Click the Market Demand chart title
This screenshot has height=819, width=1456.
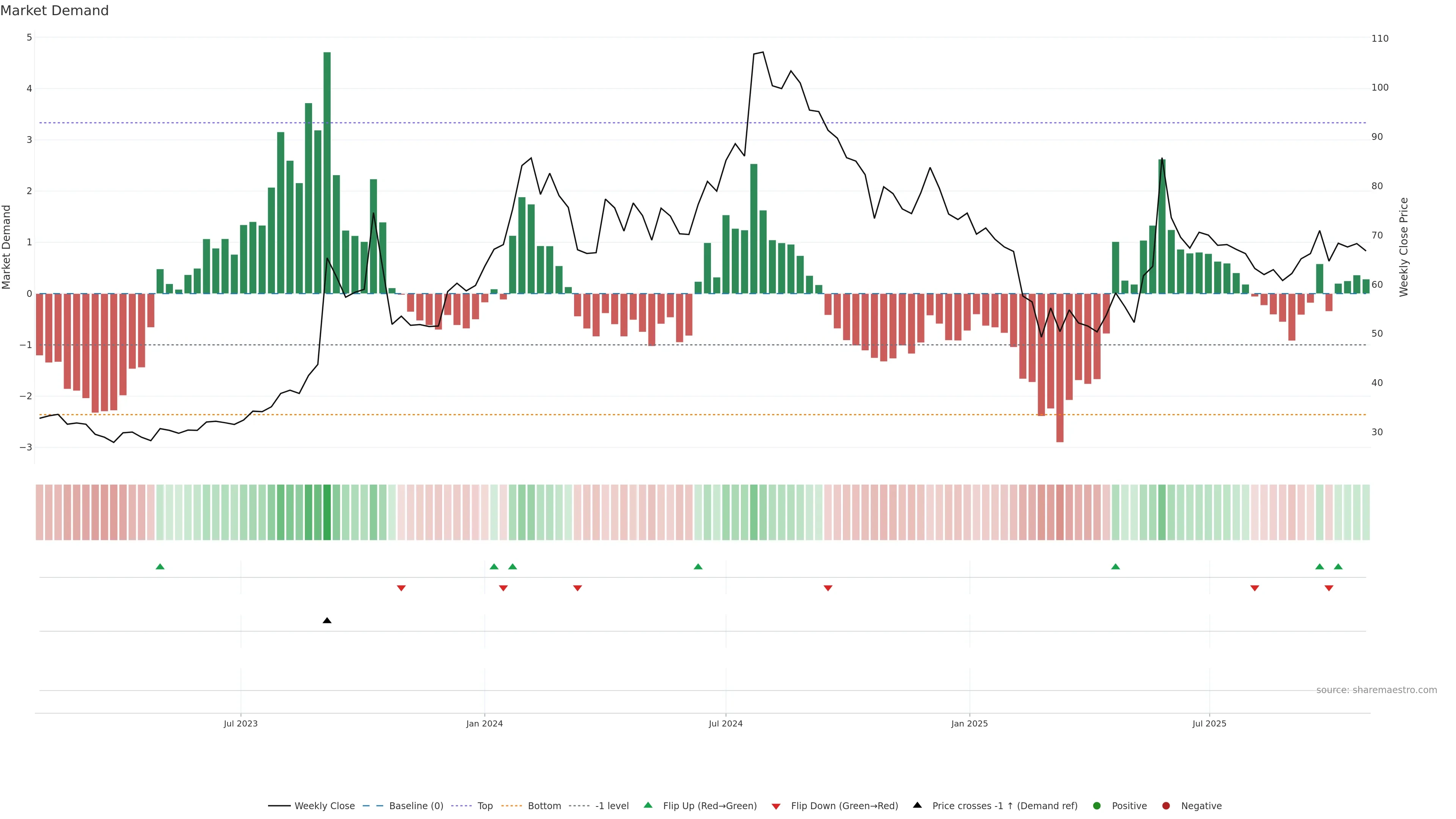pyautogui.click(x=55, y=11)
